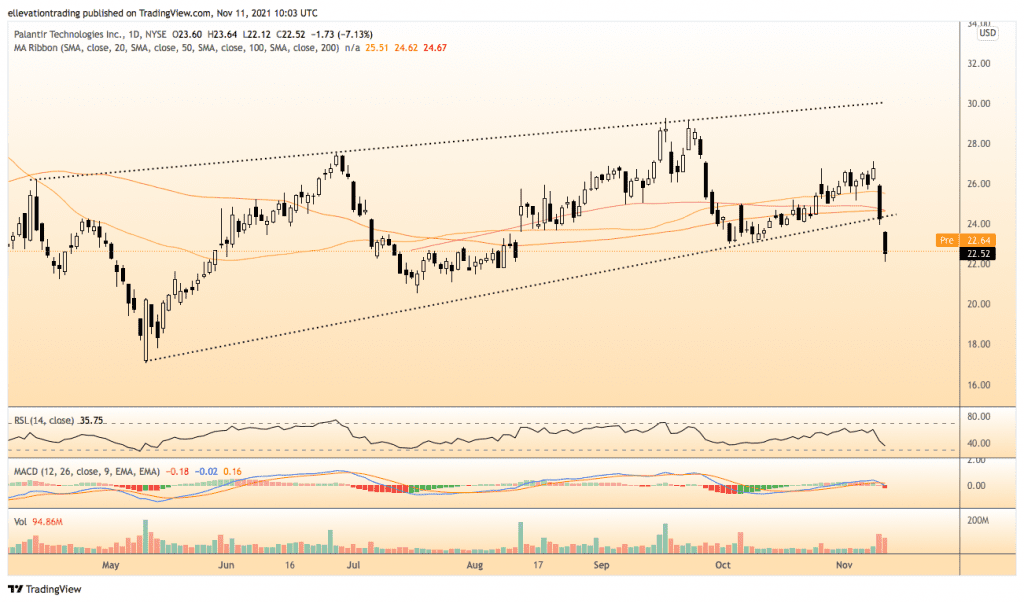Screen dimensions: 1024x603
Task: Click the 22.52 current price label
Action: [x=978, y=253]
